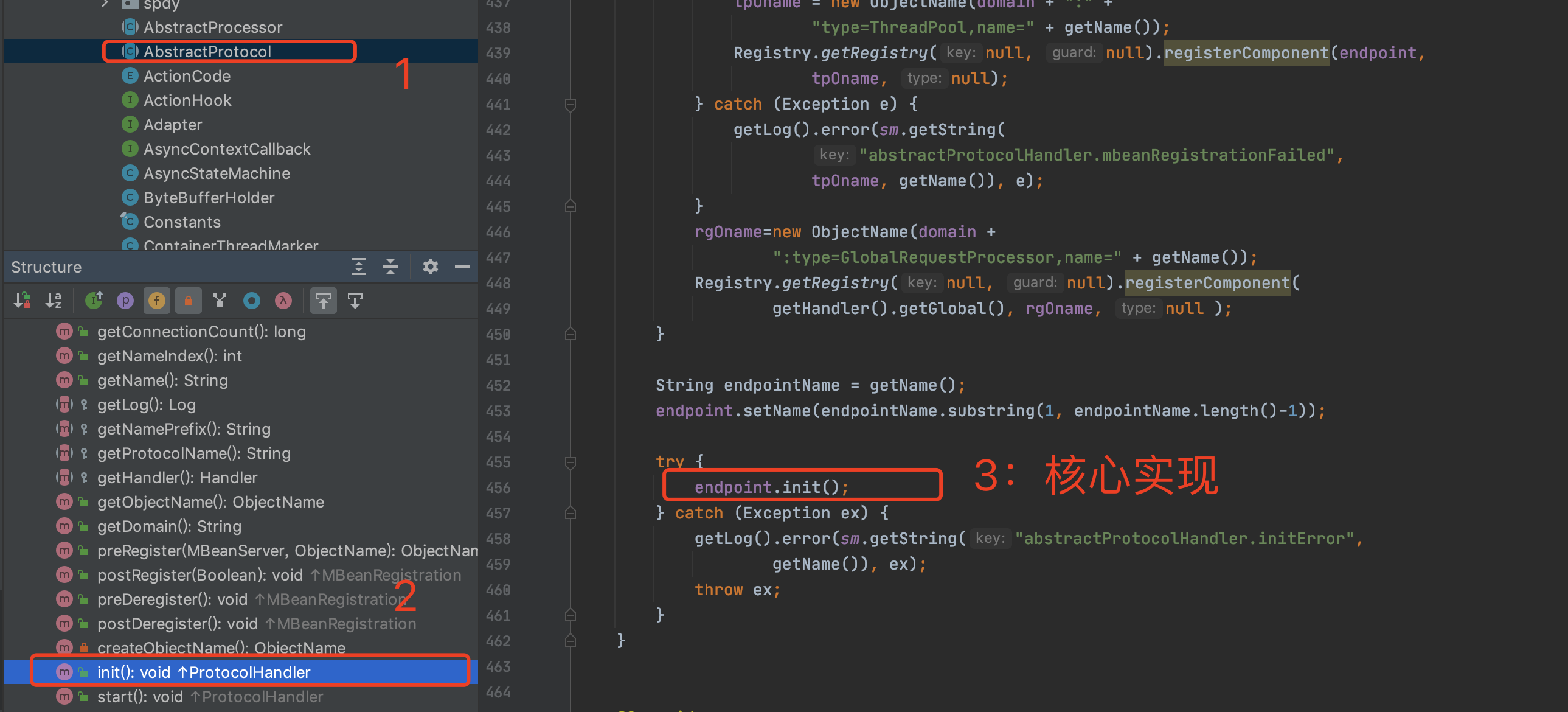Click Autoscroll from Source icon
Image resolution: width=1568 pixels, height=712 pixels.
click(x=355, y=300)
